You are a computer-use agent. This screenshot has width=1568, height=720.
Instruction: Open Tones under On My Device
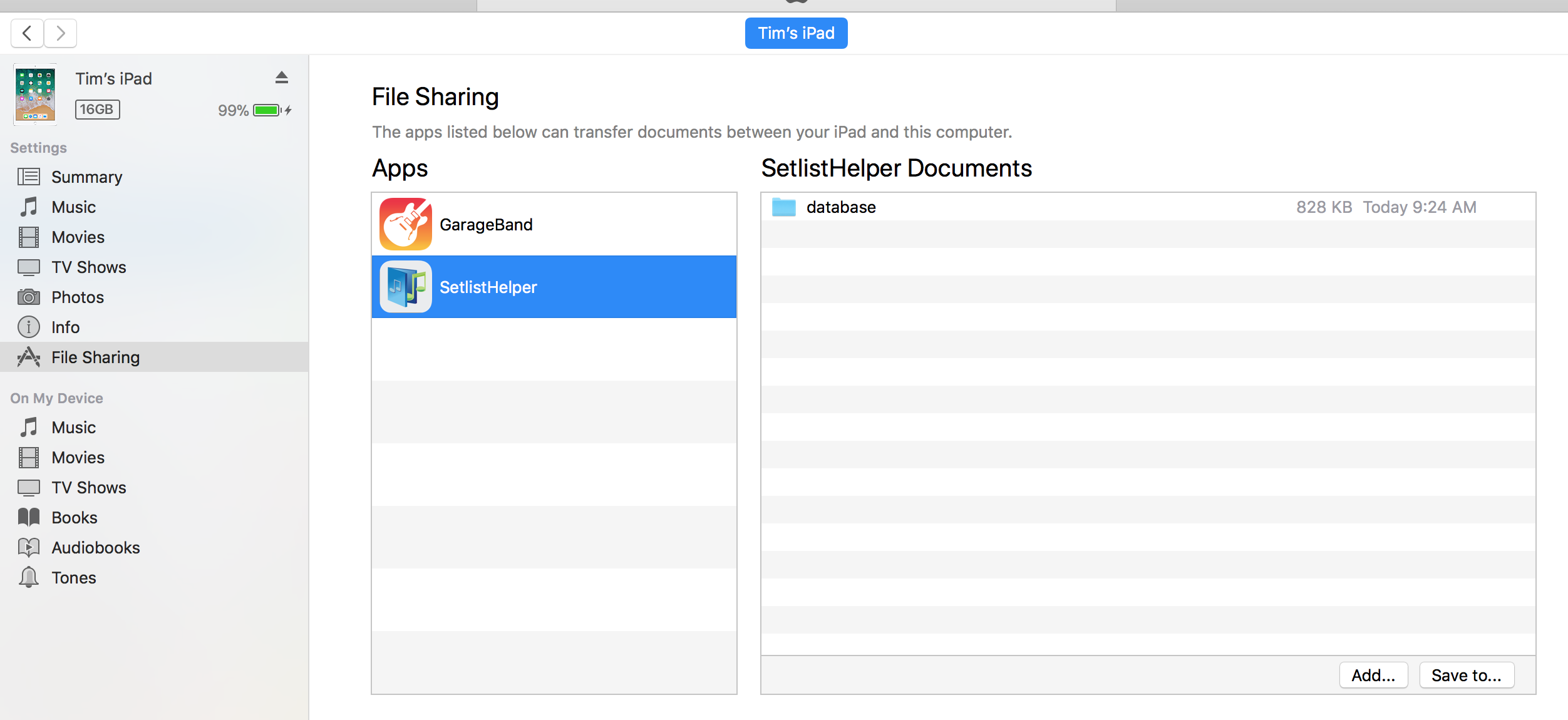(73, 577)
